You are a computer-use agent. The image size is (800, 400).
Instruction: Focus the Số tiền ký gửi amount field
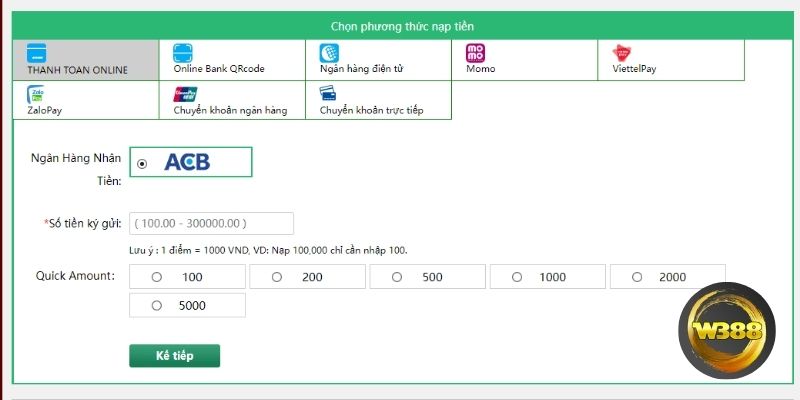click(x=211, y=223)
